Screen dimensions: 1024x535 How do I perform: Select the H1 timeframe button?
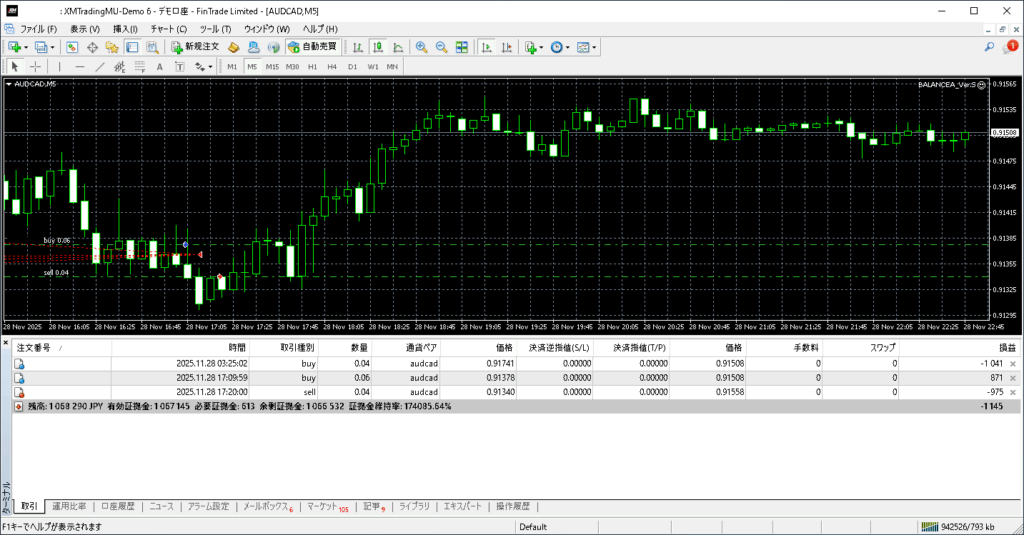313,67
